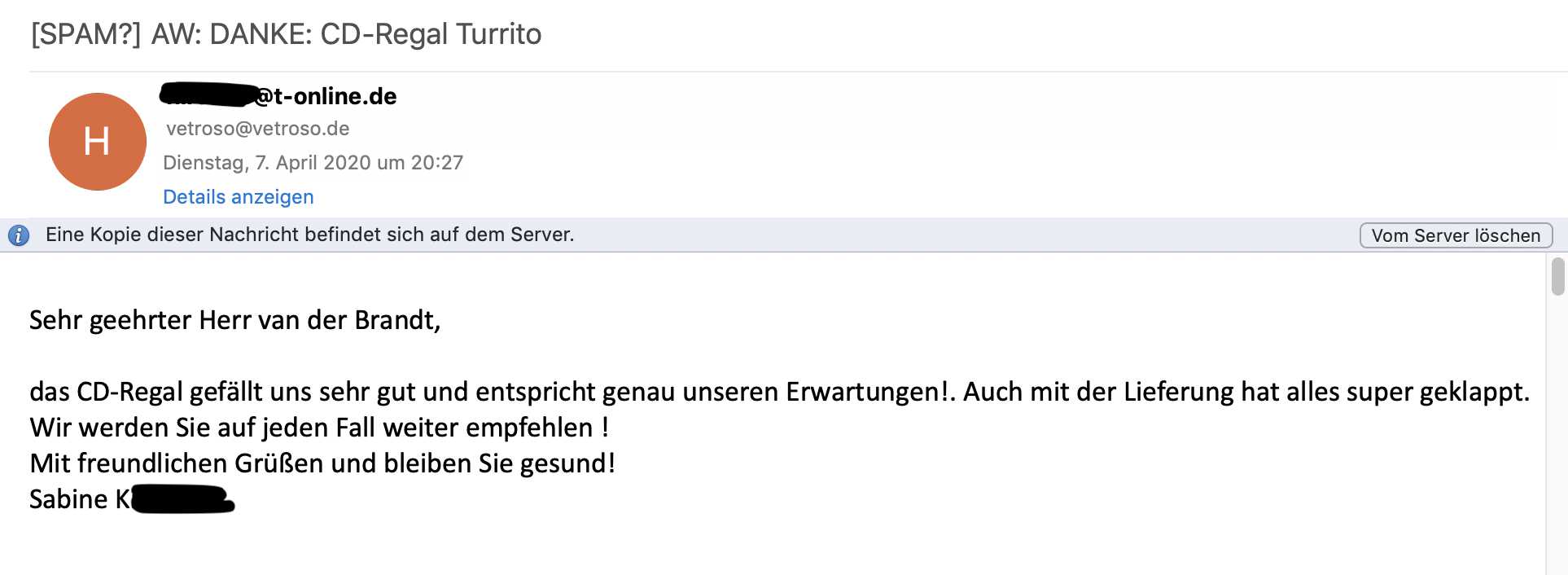Click the "Eine Kopie dieser Nachricht" notice text
This screenshot has height=575, width=1568.
click(x=309, y=235)
